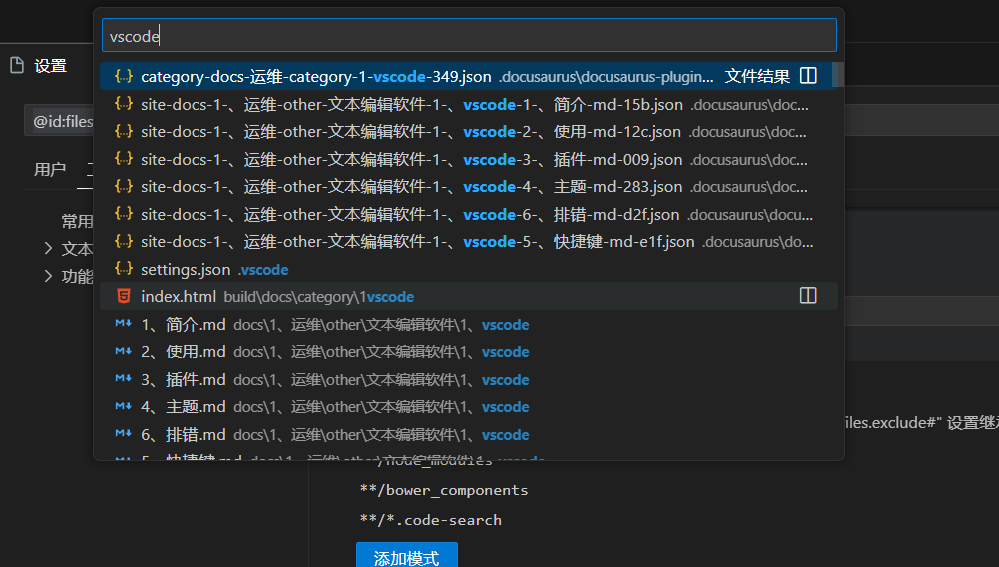Select the 用户 settings scope tab
This screenshot has width=999, height=567.
point(50,169)
